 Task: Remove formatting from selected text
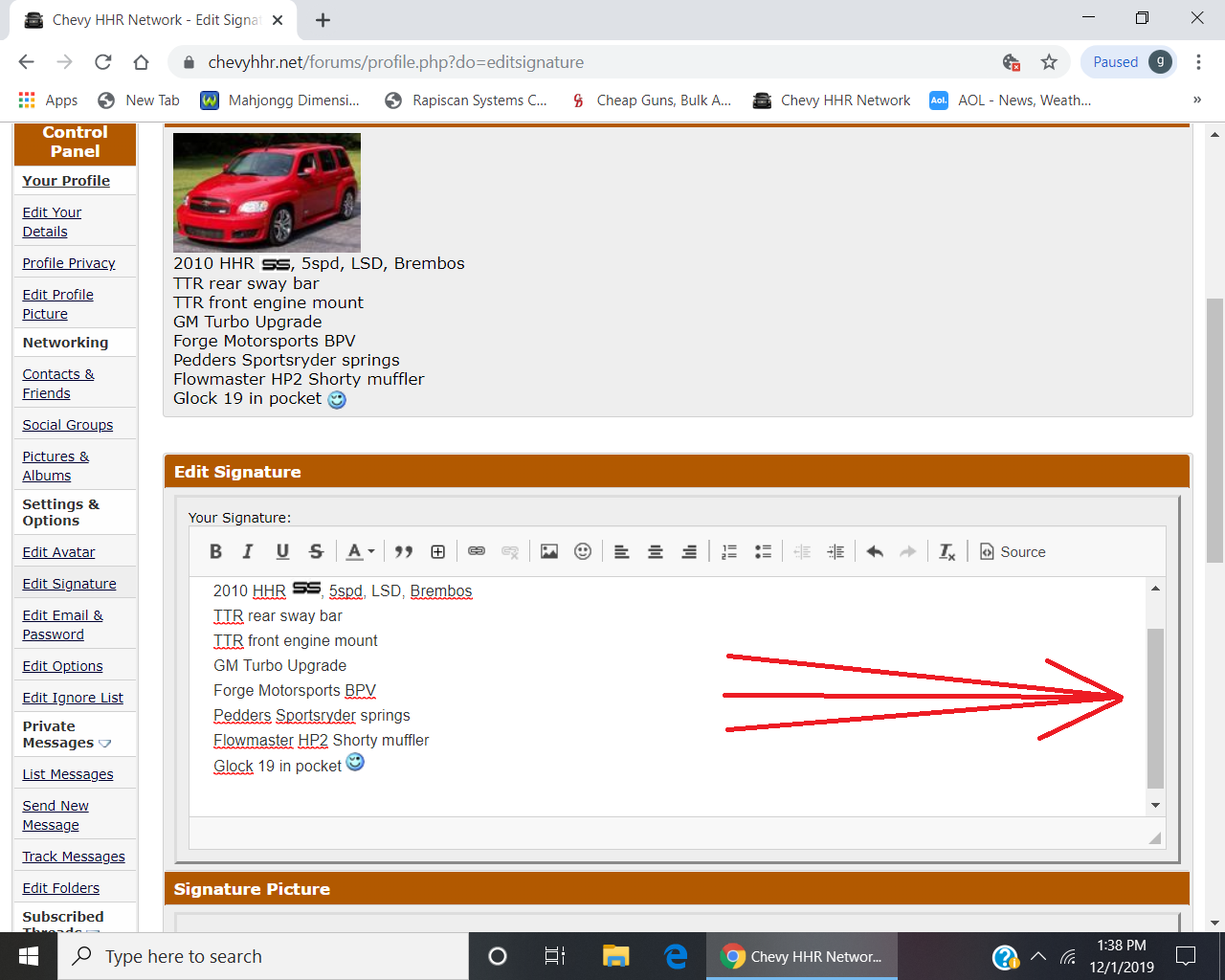947,552
